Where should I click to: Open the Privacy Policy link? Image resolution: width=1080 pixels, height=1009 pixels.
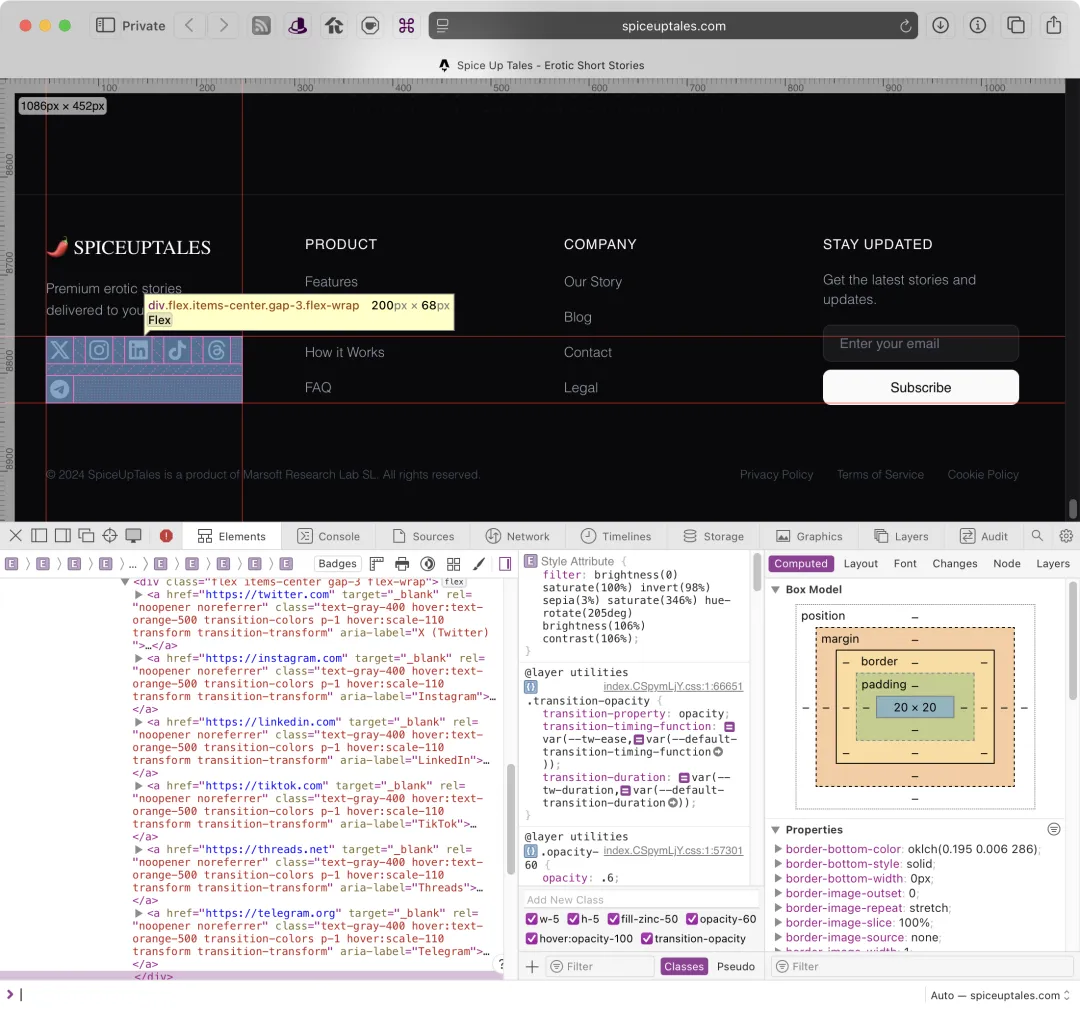tap(776, 475)
